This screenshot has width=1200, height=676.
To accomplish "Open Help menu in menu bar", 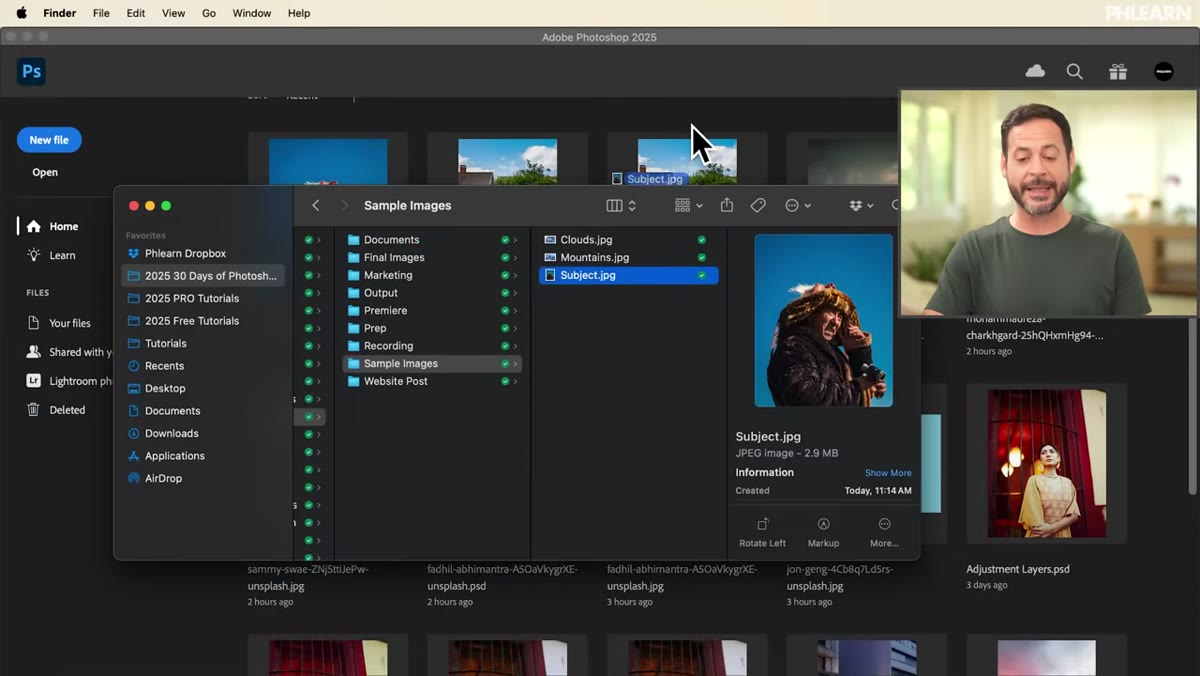I will click(299, 13).
